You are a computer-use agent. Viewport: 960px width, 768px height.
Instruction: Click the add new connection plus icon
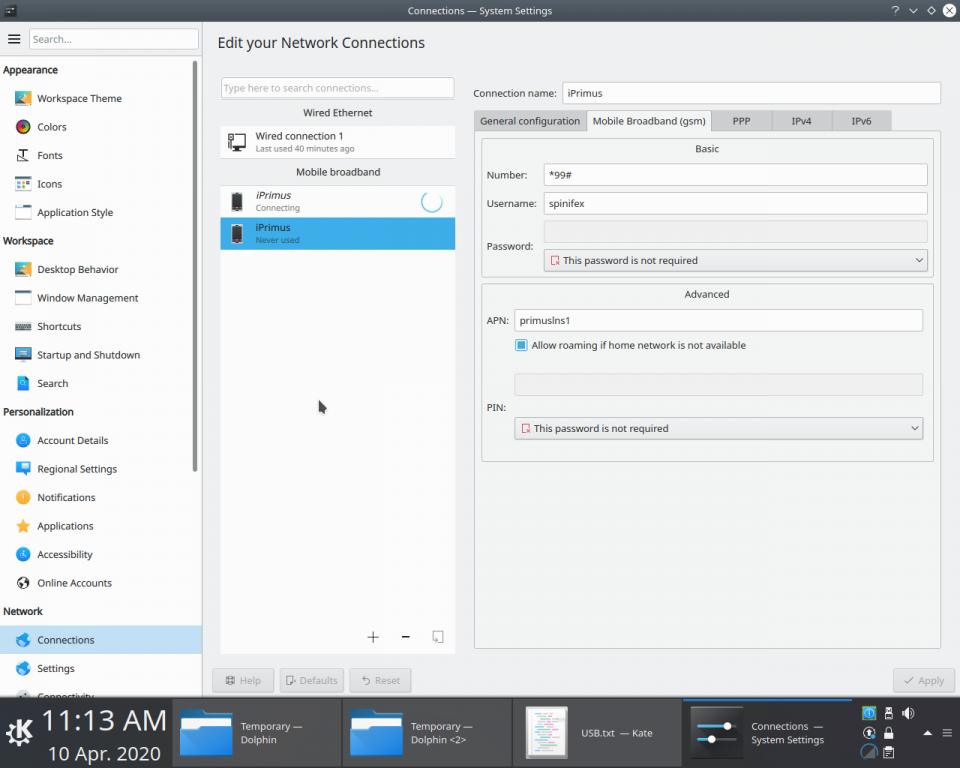373,637
